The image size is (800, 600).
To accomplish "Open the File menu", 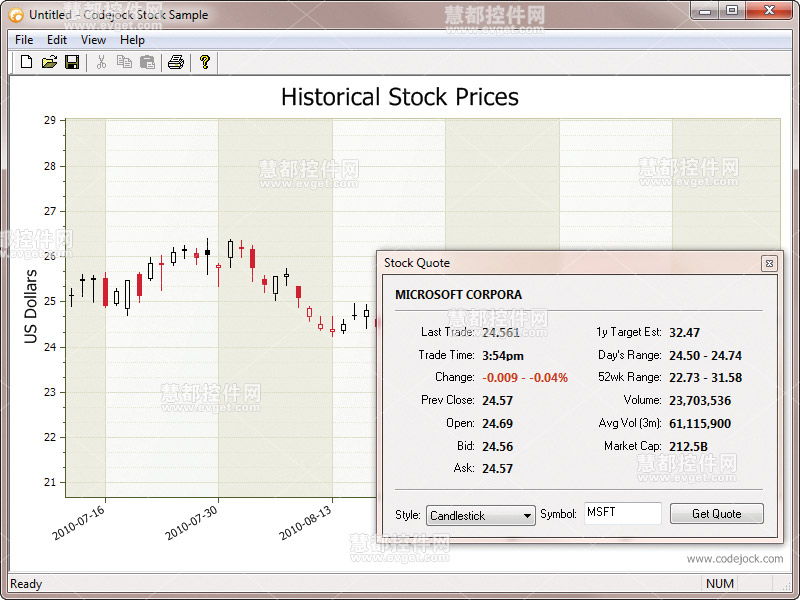I will tap(24, 40).
